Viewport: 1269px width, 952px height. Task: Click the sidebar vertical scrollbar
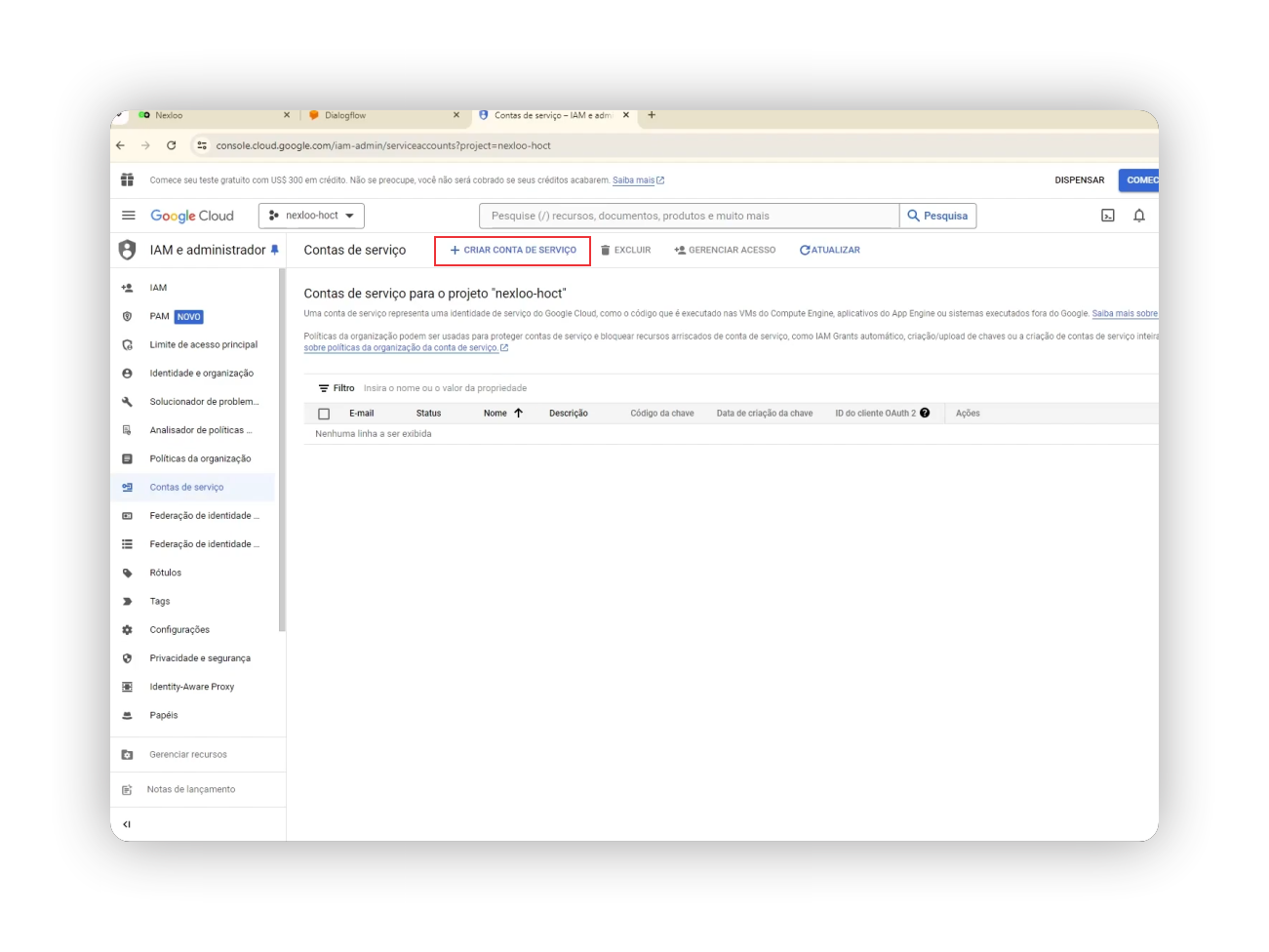point(282,449)
